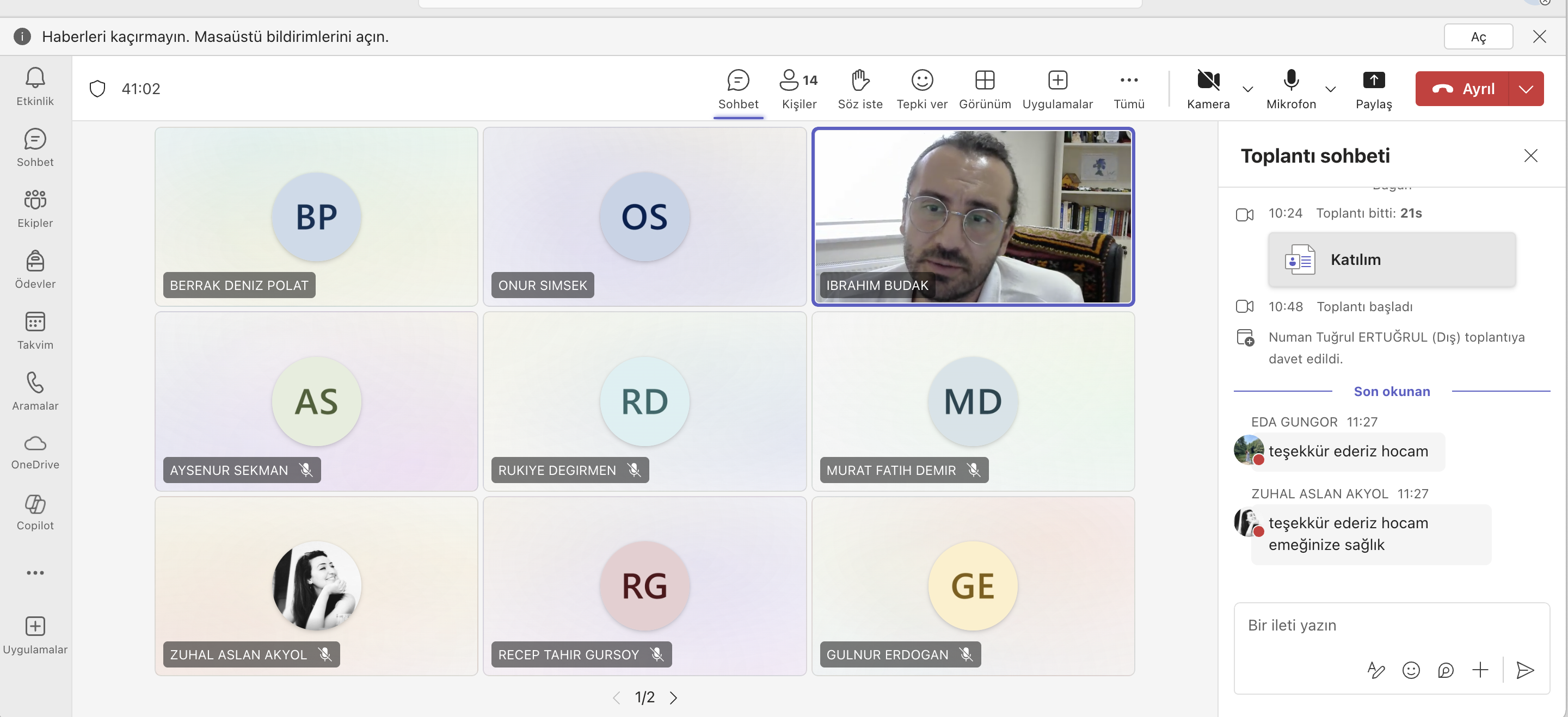Open more apps ellipsis in sidebar
The width and height of the screenshot is (1568, 717).
pyautogui.click(x=35, y=573)
